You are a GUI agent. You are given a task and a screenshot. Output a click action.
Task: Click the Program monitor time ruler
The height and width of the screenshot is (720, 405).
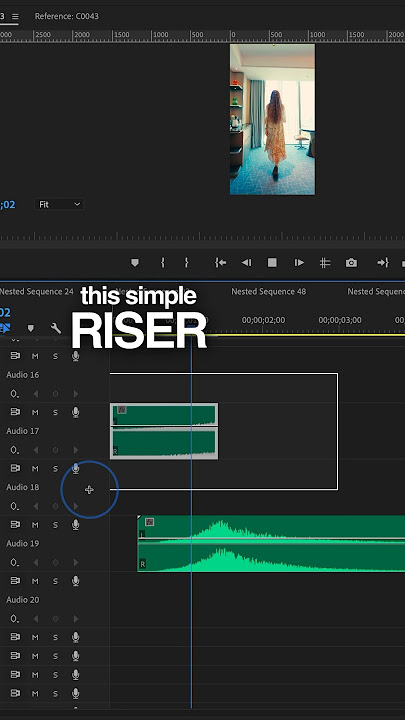click(202, 236)
